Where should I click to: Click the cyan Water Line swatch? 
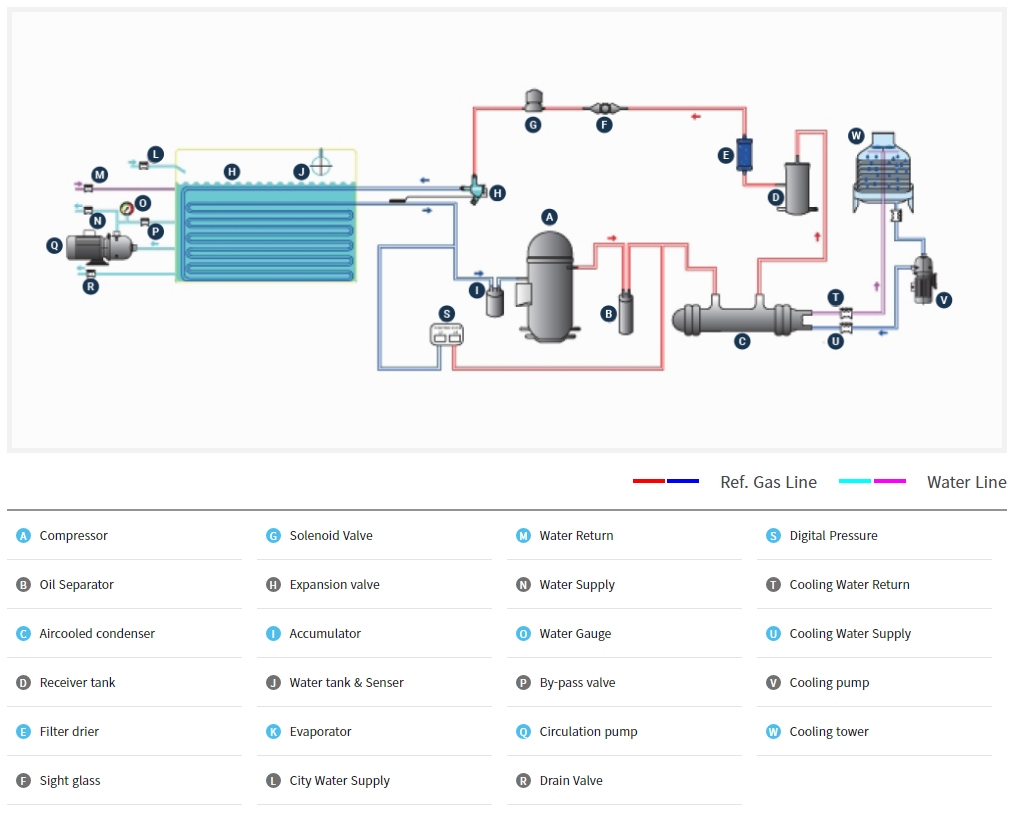855,481
